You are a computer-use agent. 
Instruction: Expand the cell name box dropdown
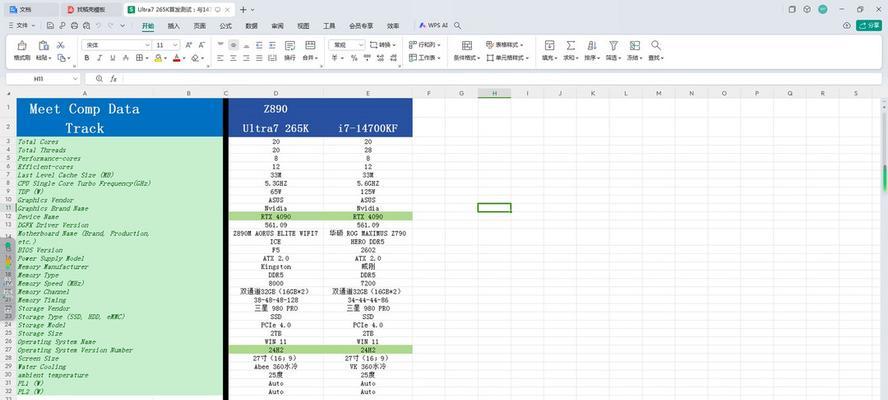tap(75, 79)
